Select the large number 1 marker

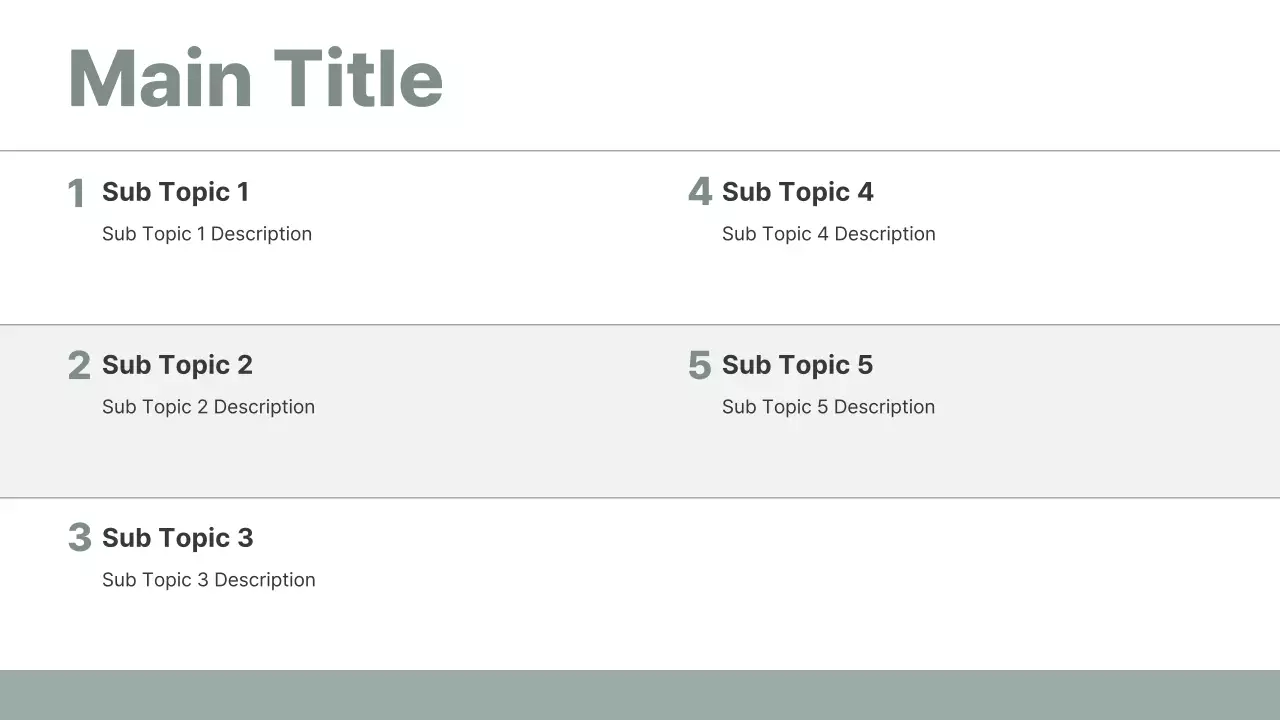76,193
